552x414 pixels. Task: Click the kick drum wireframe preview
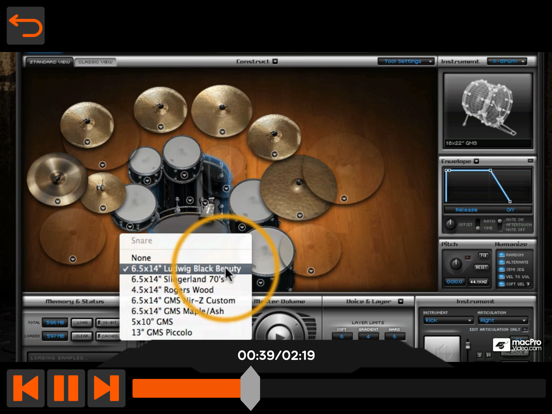488,108
